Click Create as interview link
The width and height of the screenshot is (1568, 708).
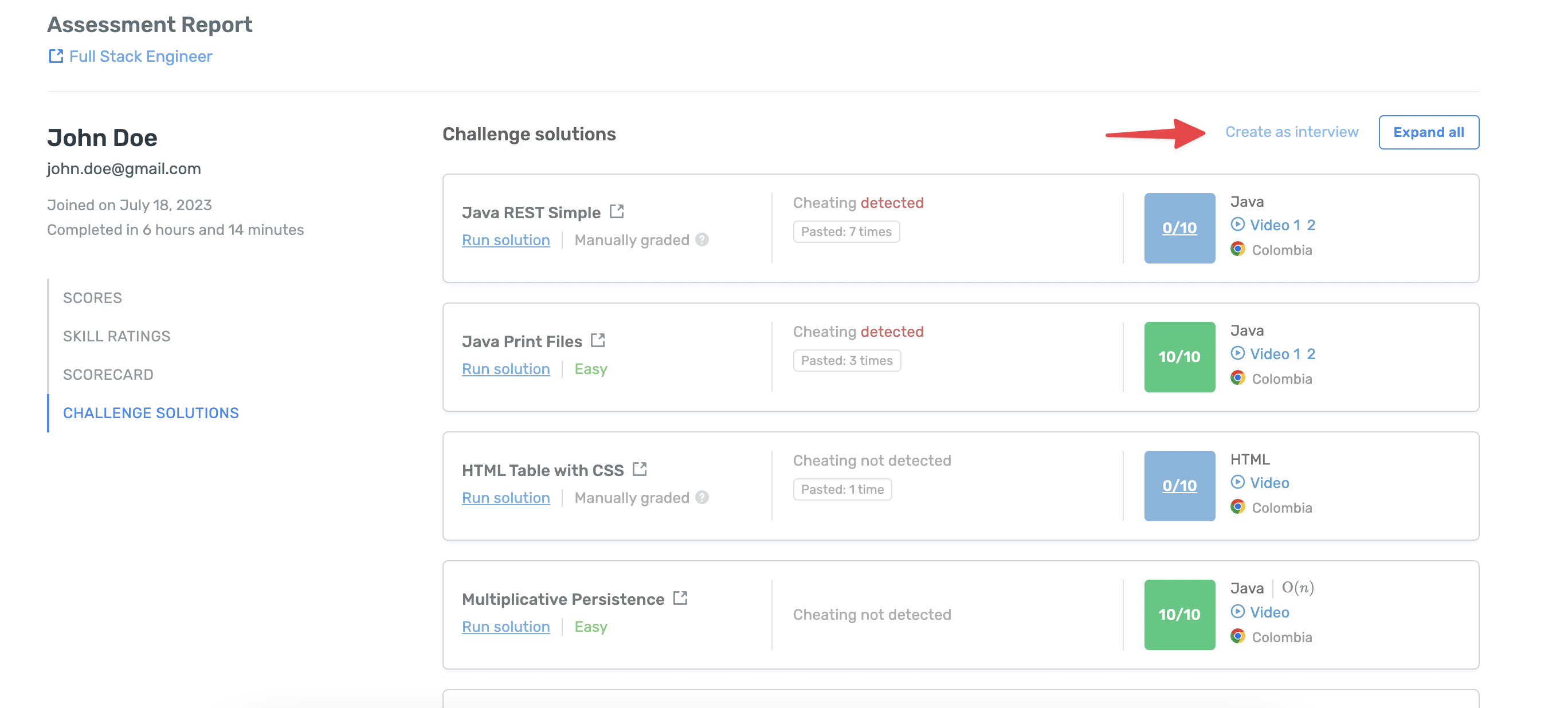click(x=1292, y=132)
